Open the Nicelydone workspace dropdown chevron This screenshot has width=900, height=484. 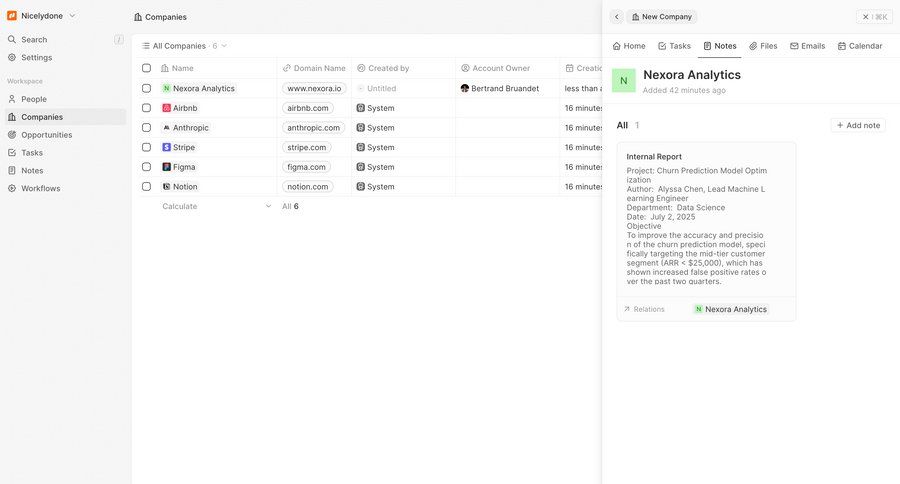click(72, 16)
